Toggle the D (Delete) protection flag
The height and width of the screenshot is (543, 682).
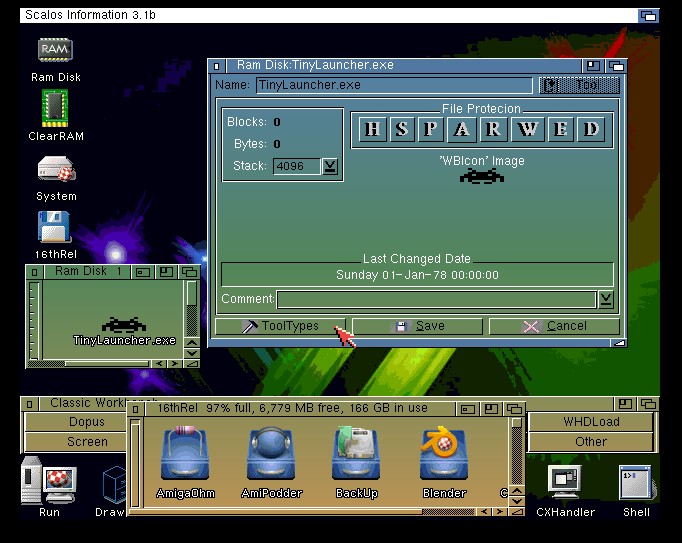pyautogui.click(x=592, y=129)
